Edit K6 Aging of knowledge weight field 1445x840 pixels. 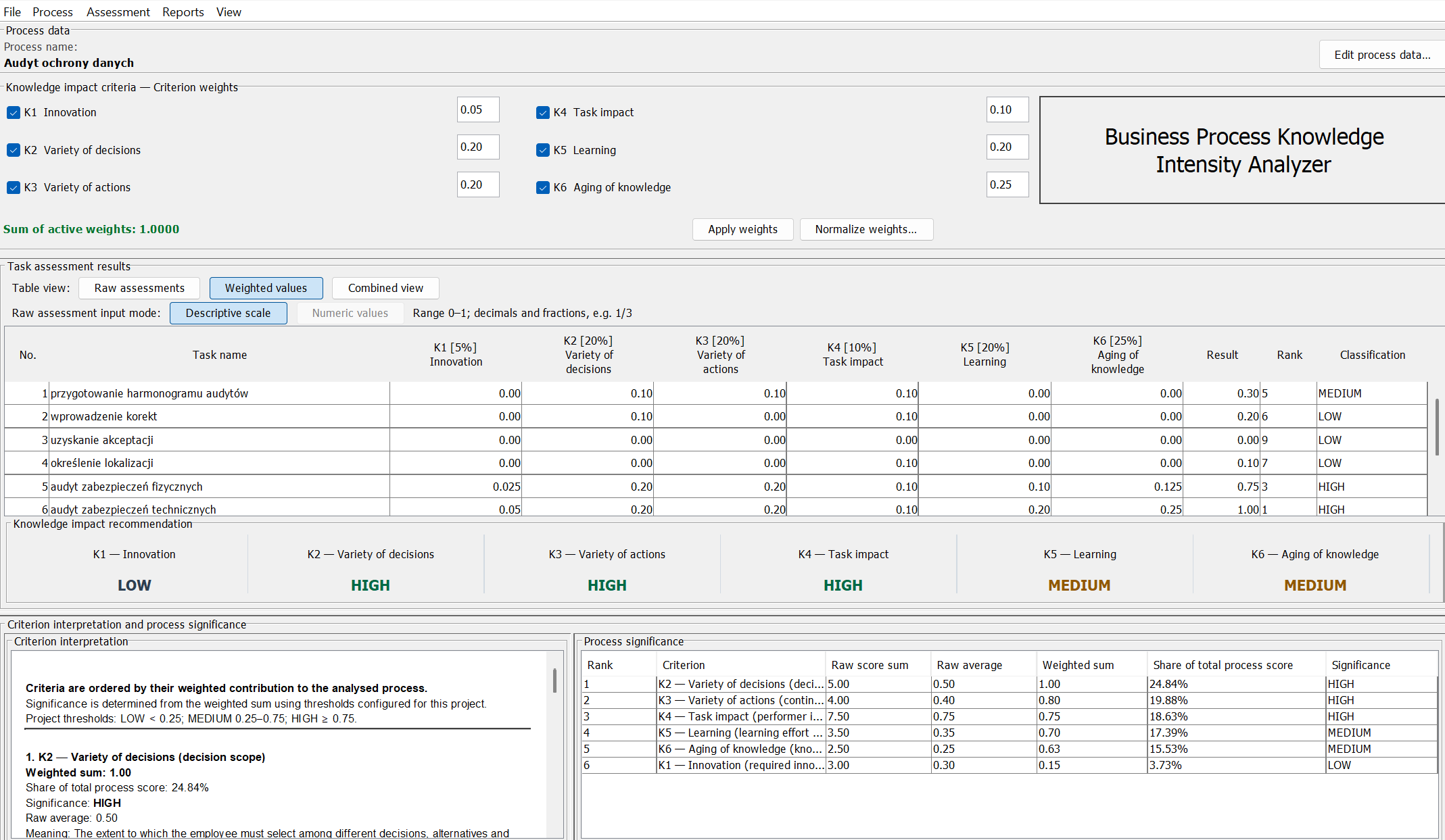tap(1008, 184)
